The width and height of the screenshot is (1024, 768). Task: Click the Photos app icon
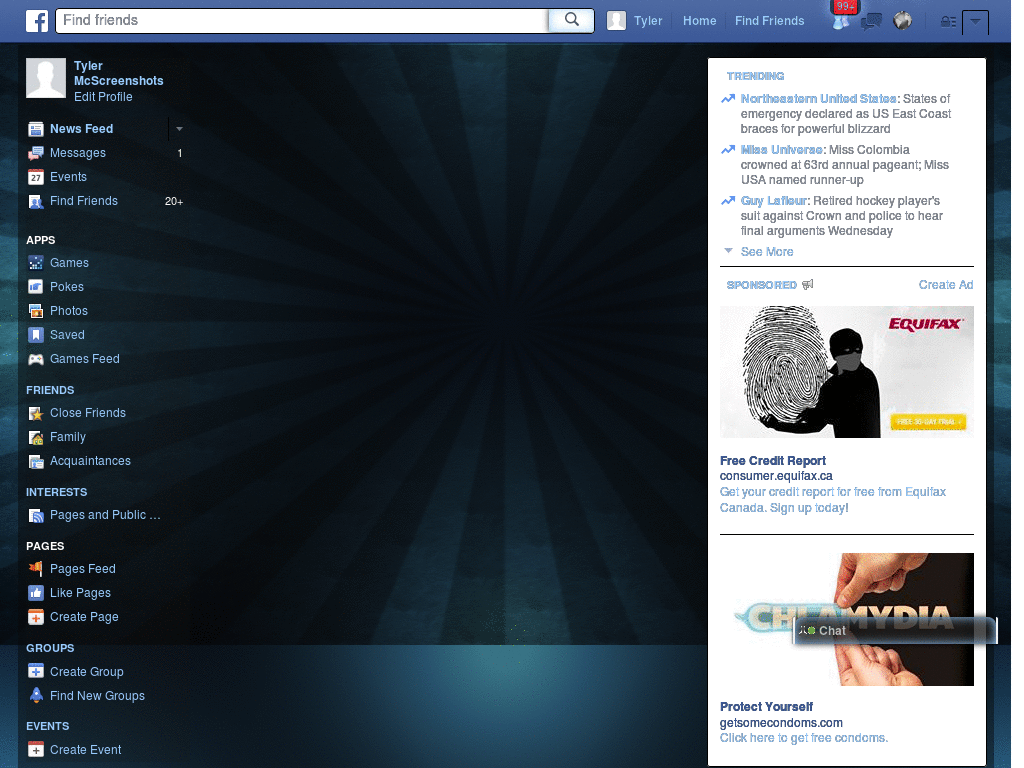coord(36,311)
